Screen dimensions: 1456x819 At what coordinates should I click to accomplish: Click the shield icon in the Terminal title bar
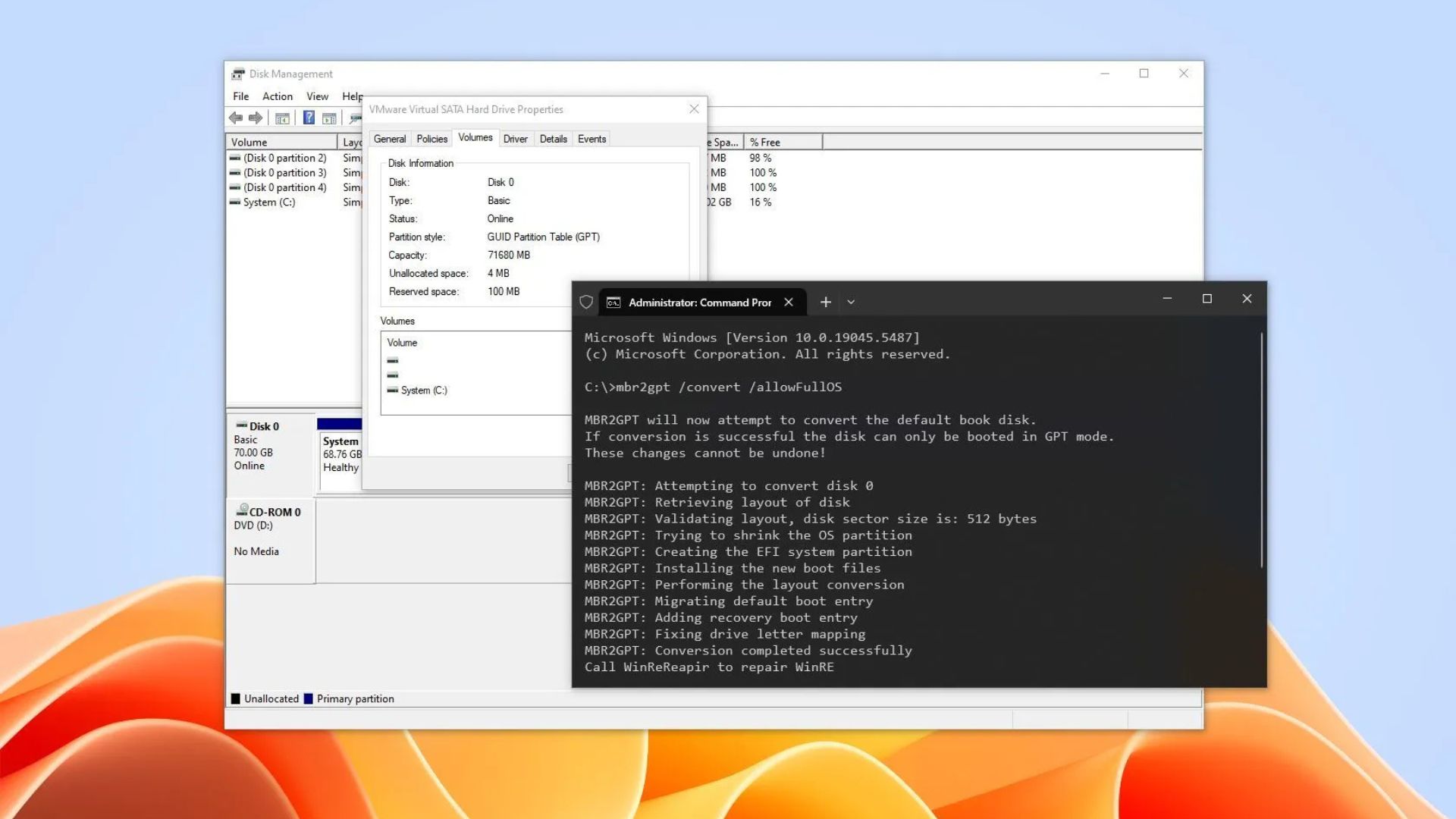tap(585, 302)
